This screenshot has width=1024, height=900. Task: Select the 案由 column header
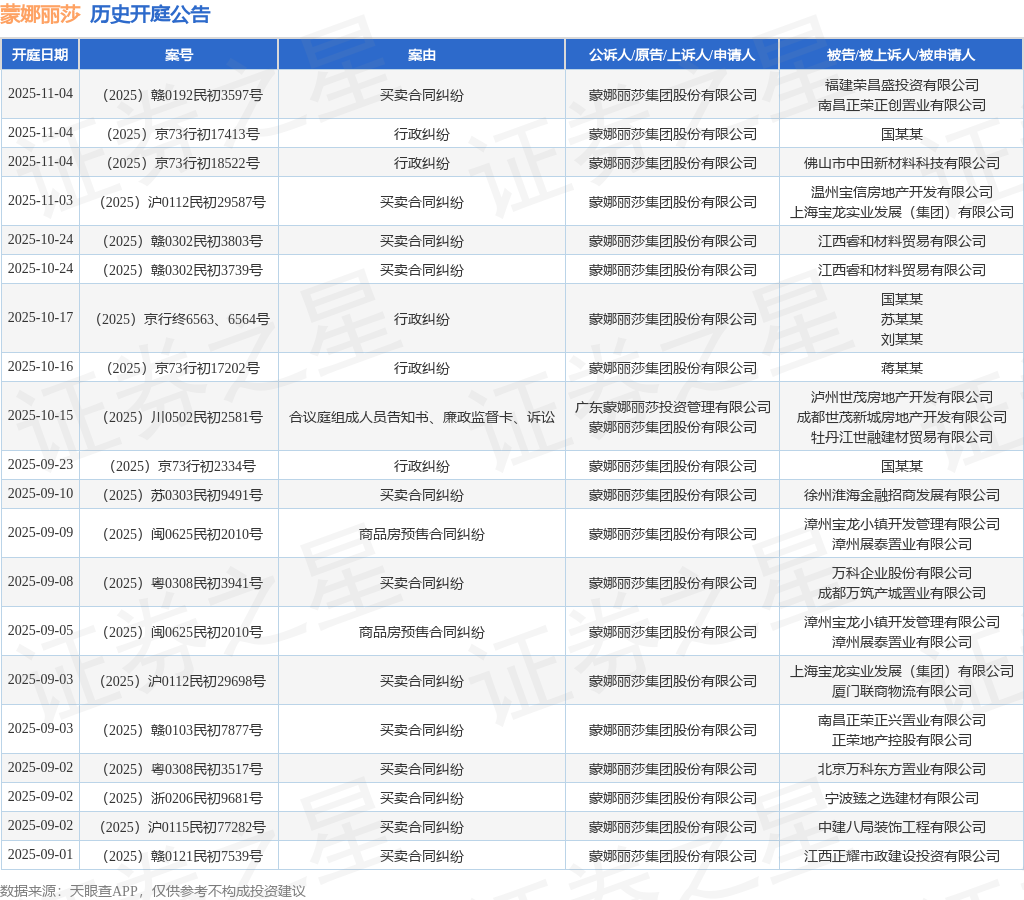421,55
